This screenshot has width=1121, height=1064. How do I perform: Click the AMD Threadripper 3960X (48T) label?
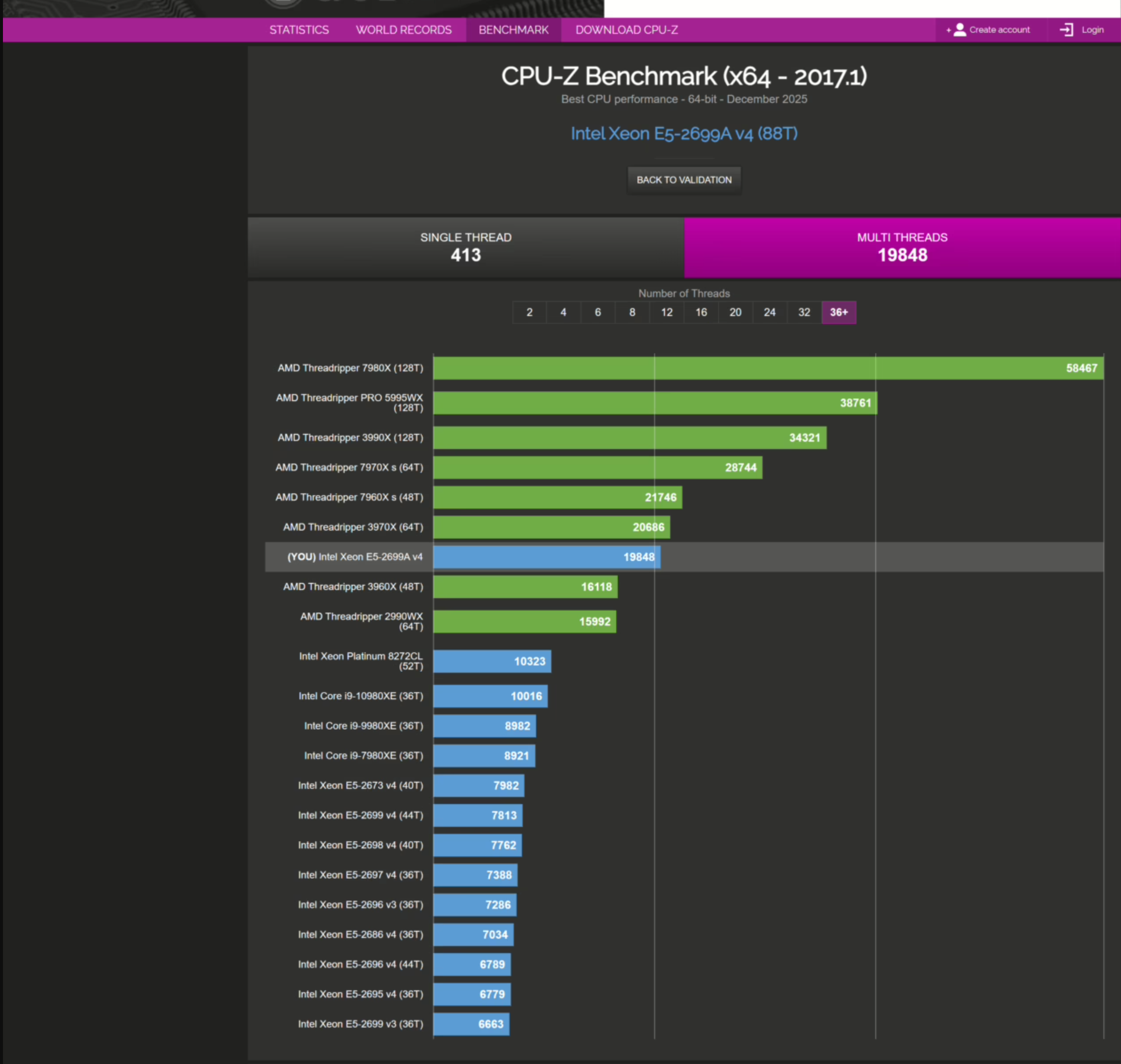(353, 587)
